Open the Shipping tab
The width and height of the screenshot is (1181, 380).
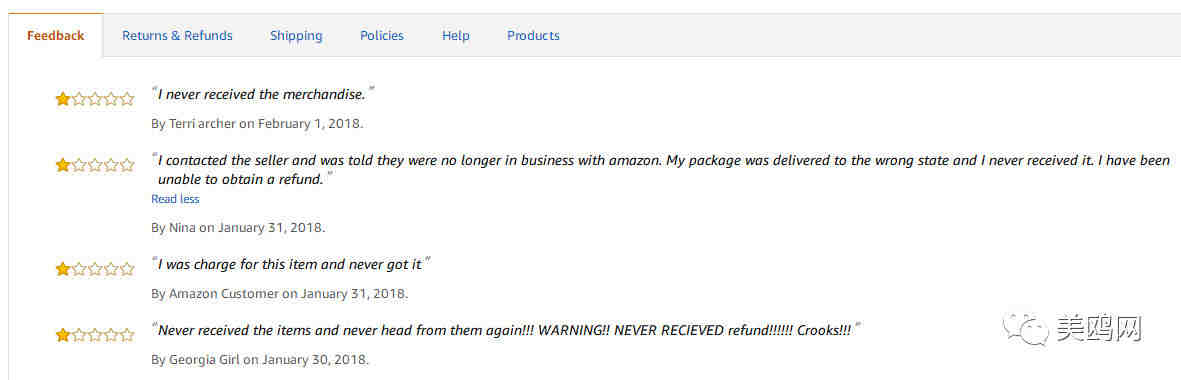click(296, 35)
